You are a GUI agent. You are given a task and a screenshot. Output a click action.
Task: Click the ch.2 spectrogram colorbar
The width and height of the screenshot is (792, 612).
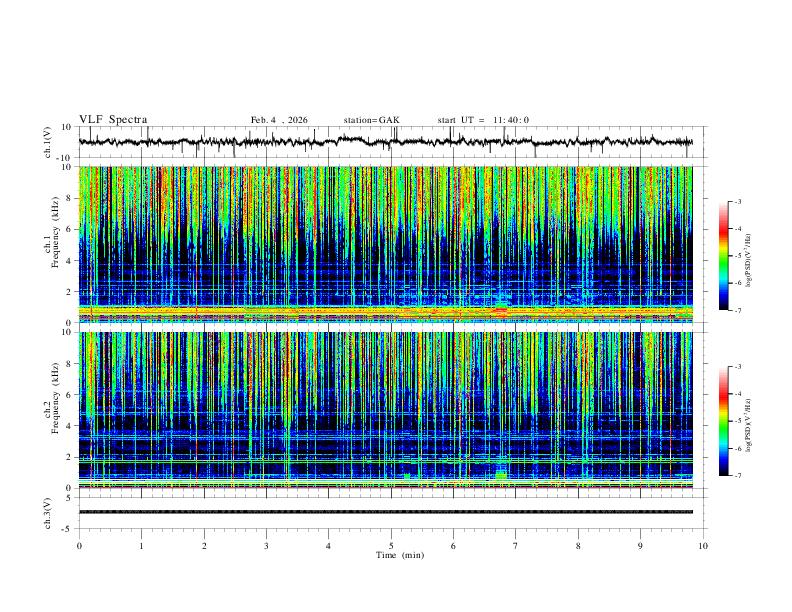724,421
